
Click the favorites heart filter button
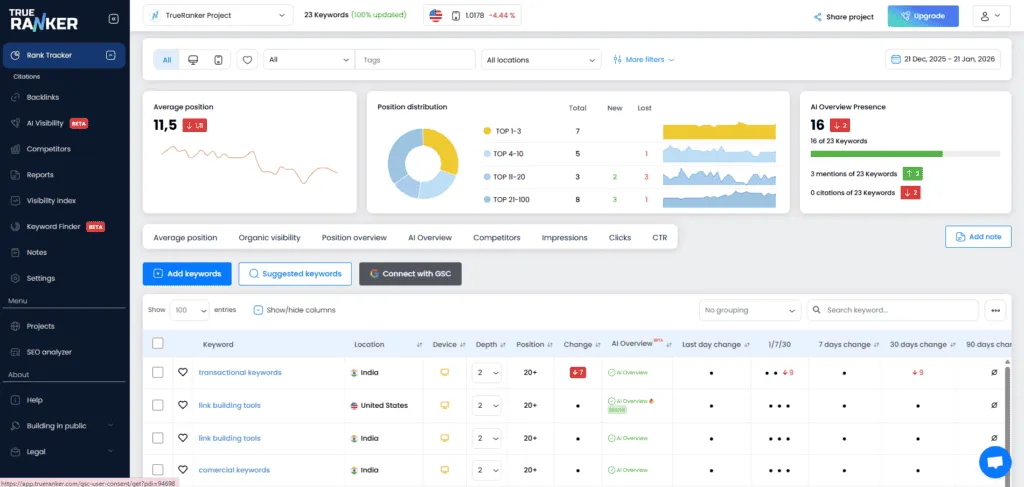pos(247,59)
